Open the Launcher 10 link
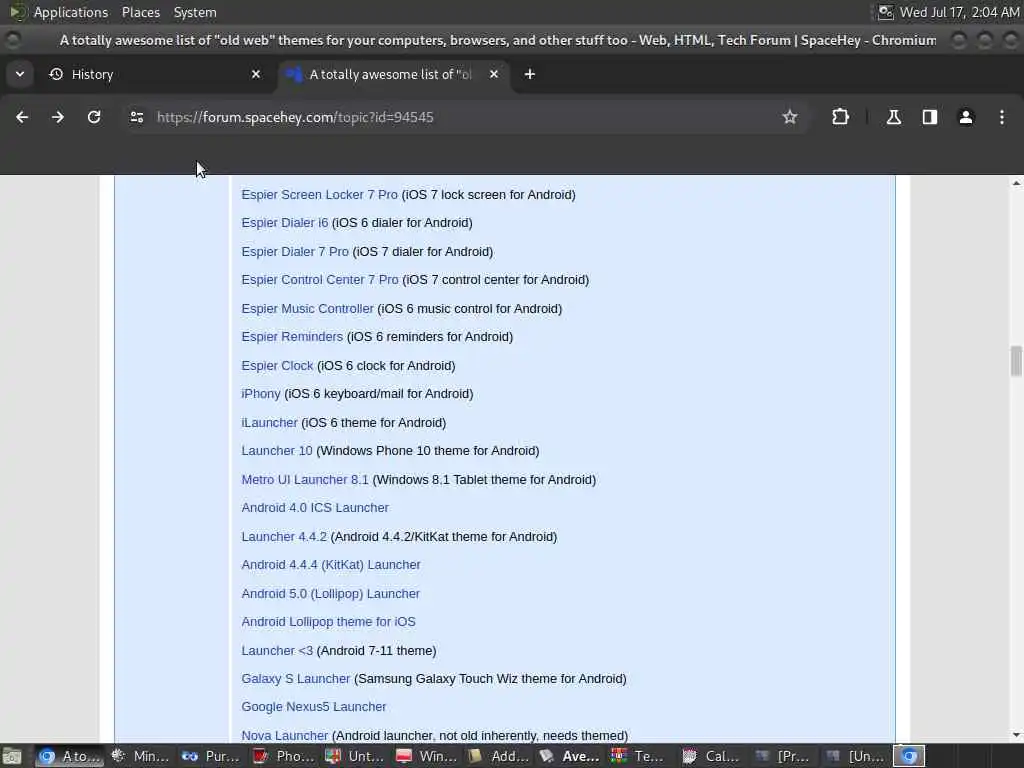Image resolution: width=1024 pixels, height=768 pixels. pyautogui.click(x=277, y=451)
